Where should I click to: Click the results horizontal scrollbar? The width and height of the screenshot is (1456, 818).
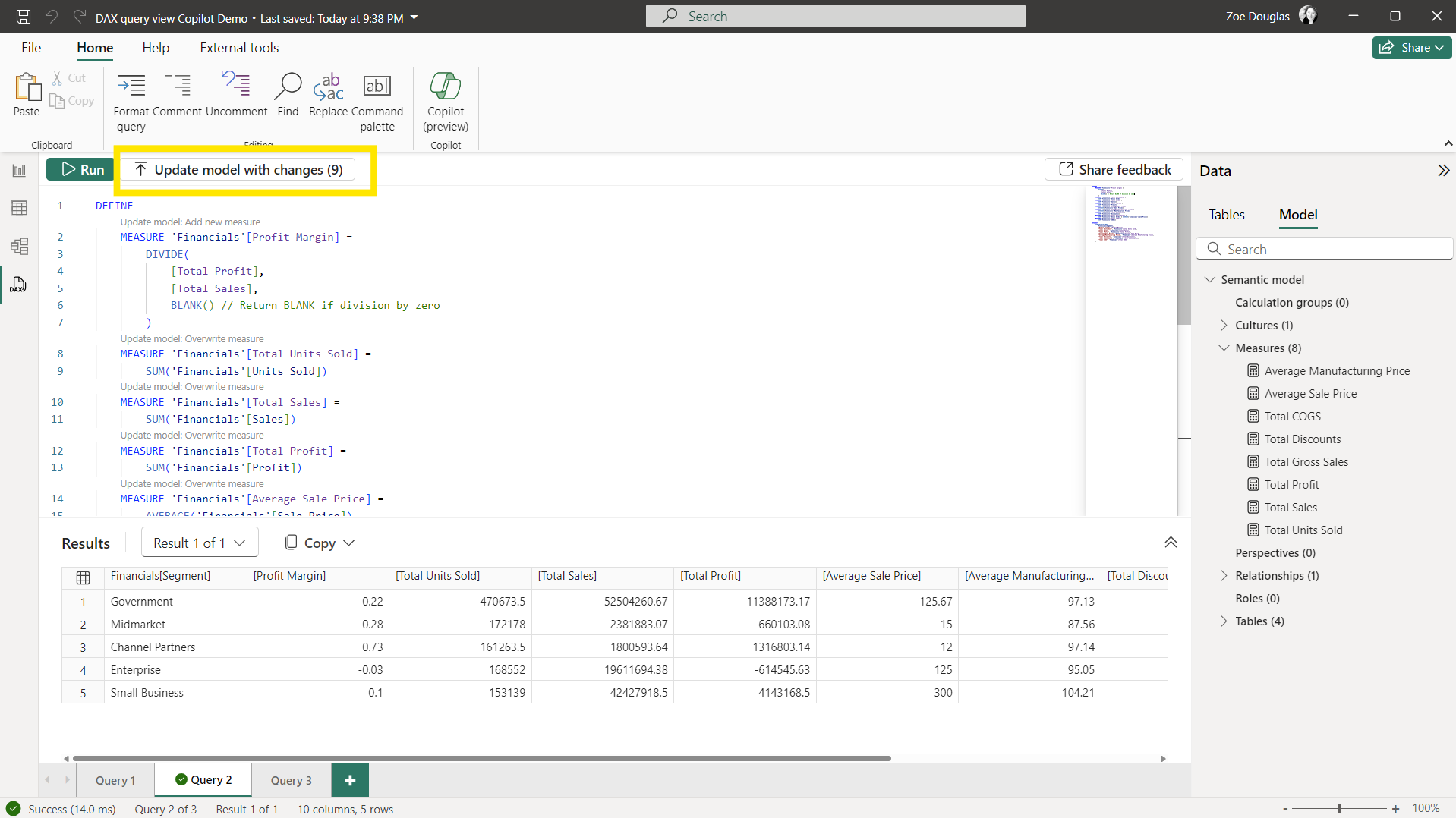coord(482,758)
